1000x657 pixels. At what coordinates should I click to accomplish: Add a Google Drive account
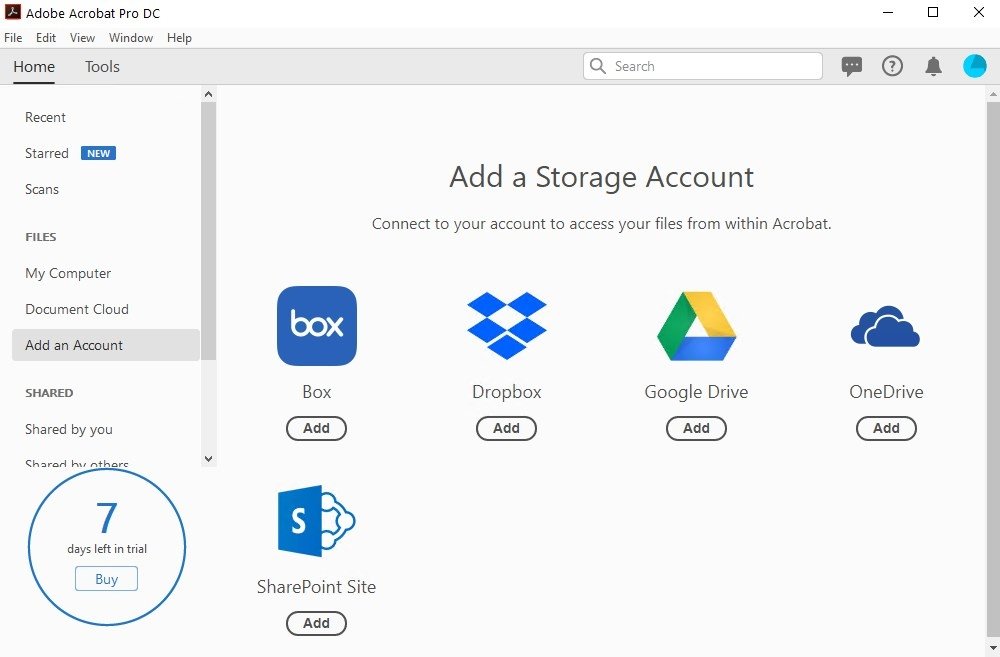(x=696, y=429)
